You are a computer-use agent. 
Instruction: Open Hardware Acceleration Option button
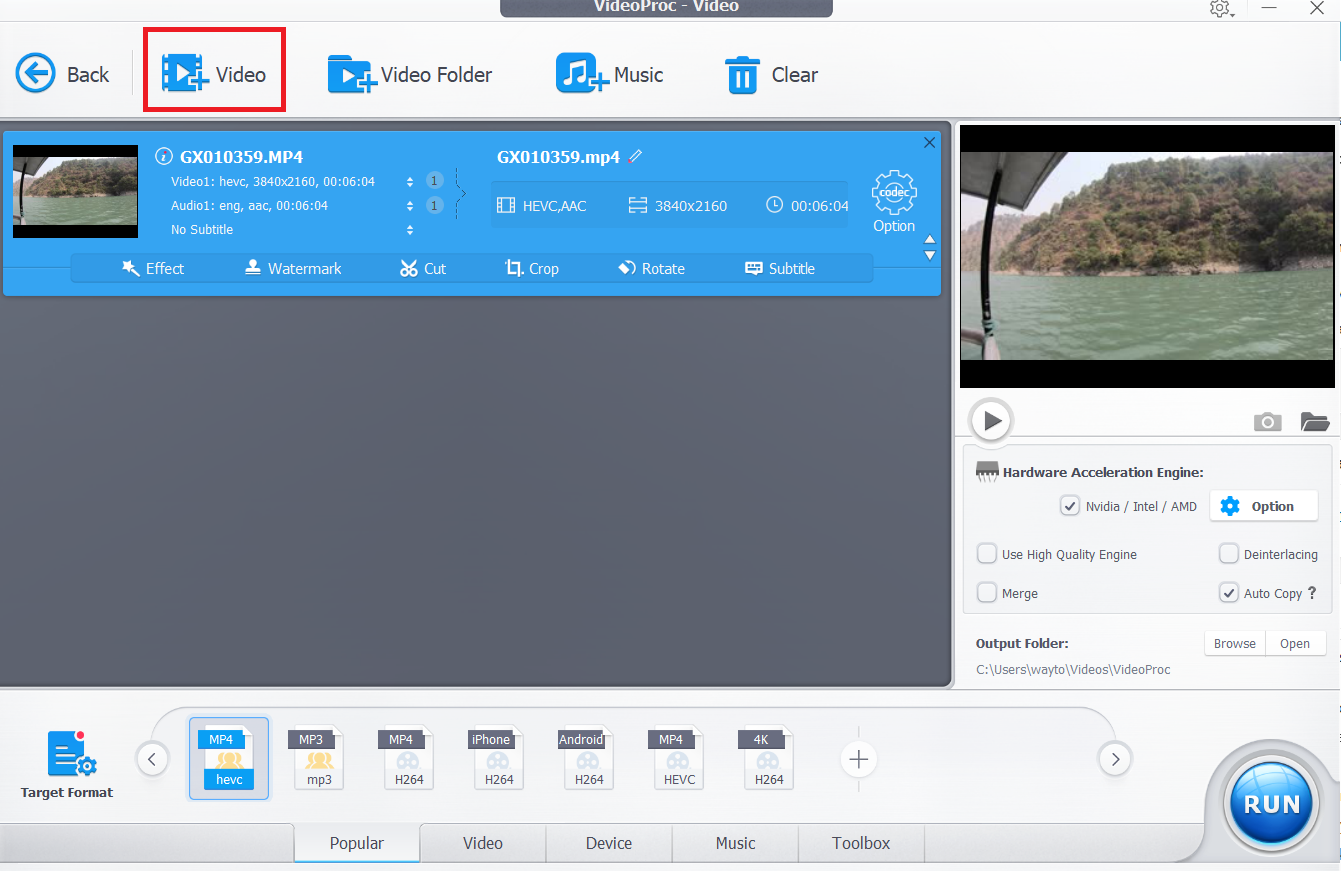coord(1263,506)
